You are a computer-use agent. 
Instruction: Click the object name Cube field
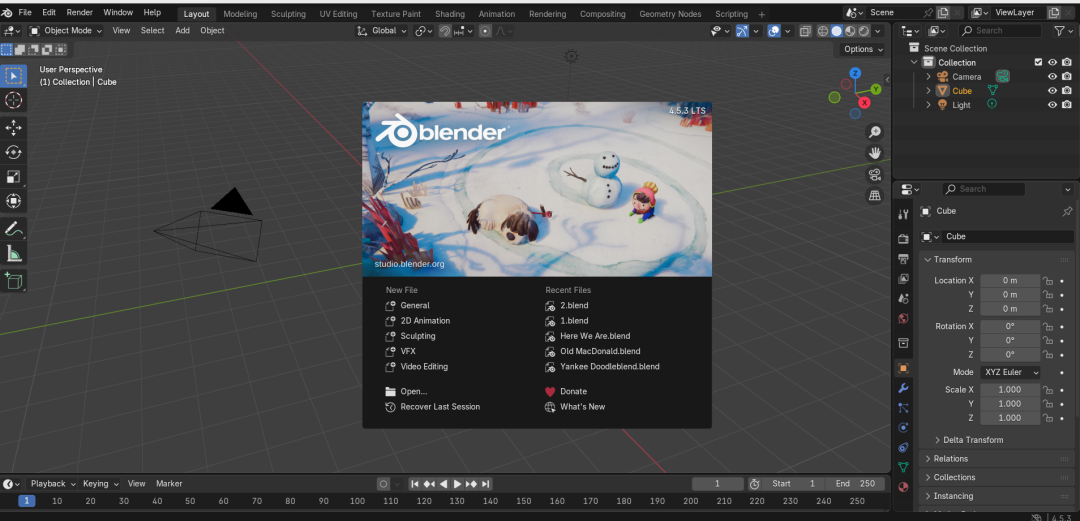(x=1007, y=236)
